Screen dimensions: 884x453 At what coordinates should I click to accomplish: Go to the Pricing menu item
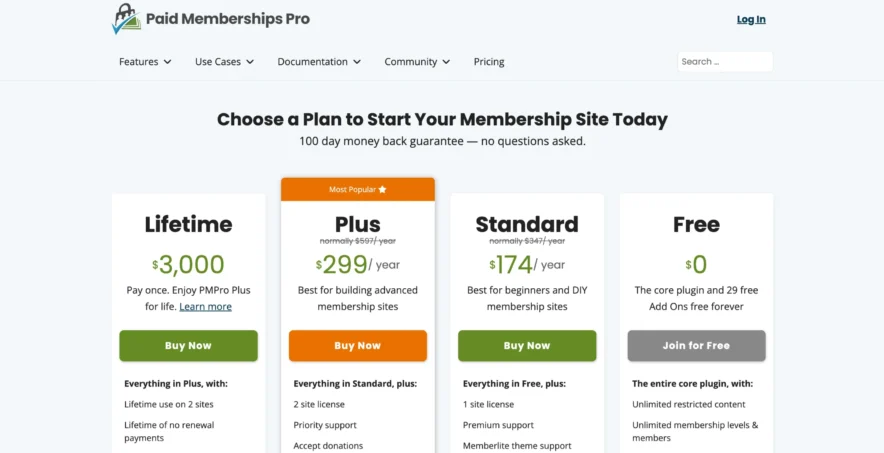click(x=489, y=62)
